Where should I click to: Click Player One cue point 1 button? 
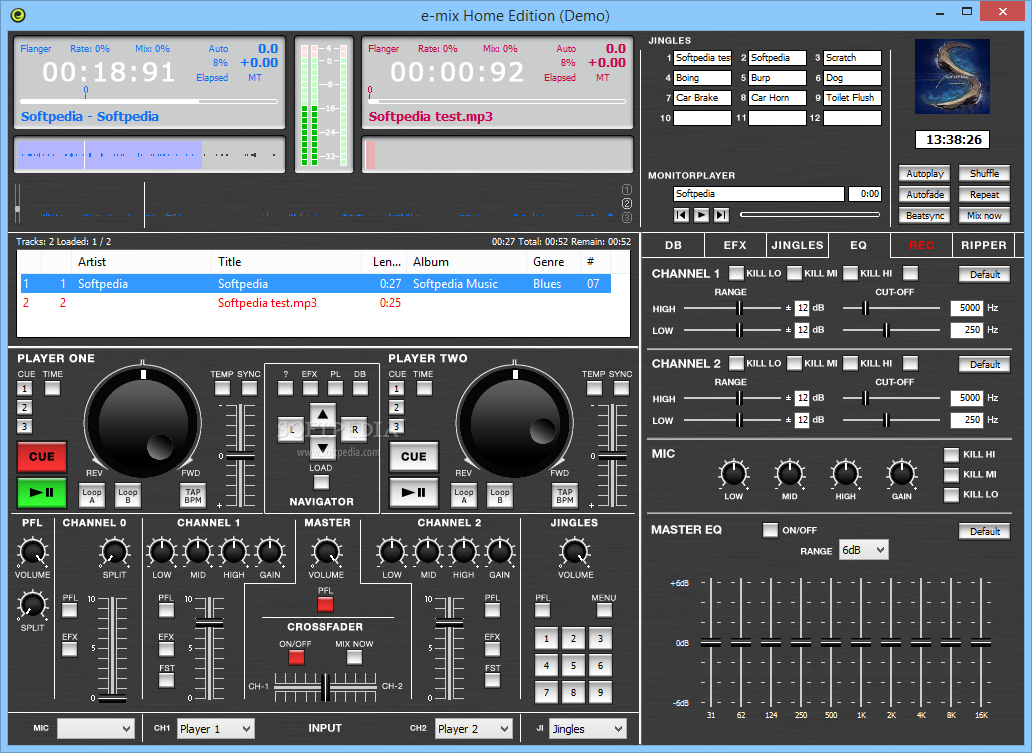click(24, 388)
